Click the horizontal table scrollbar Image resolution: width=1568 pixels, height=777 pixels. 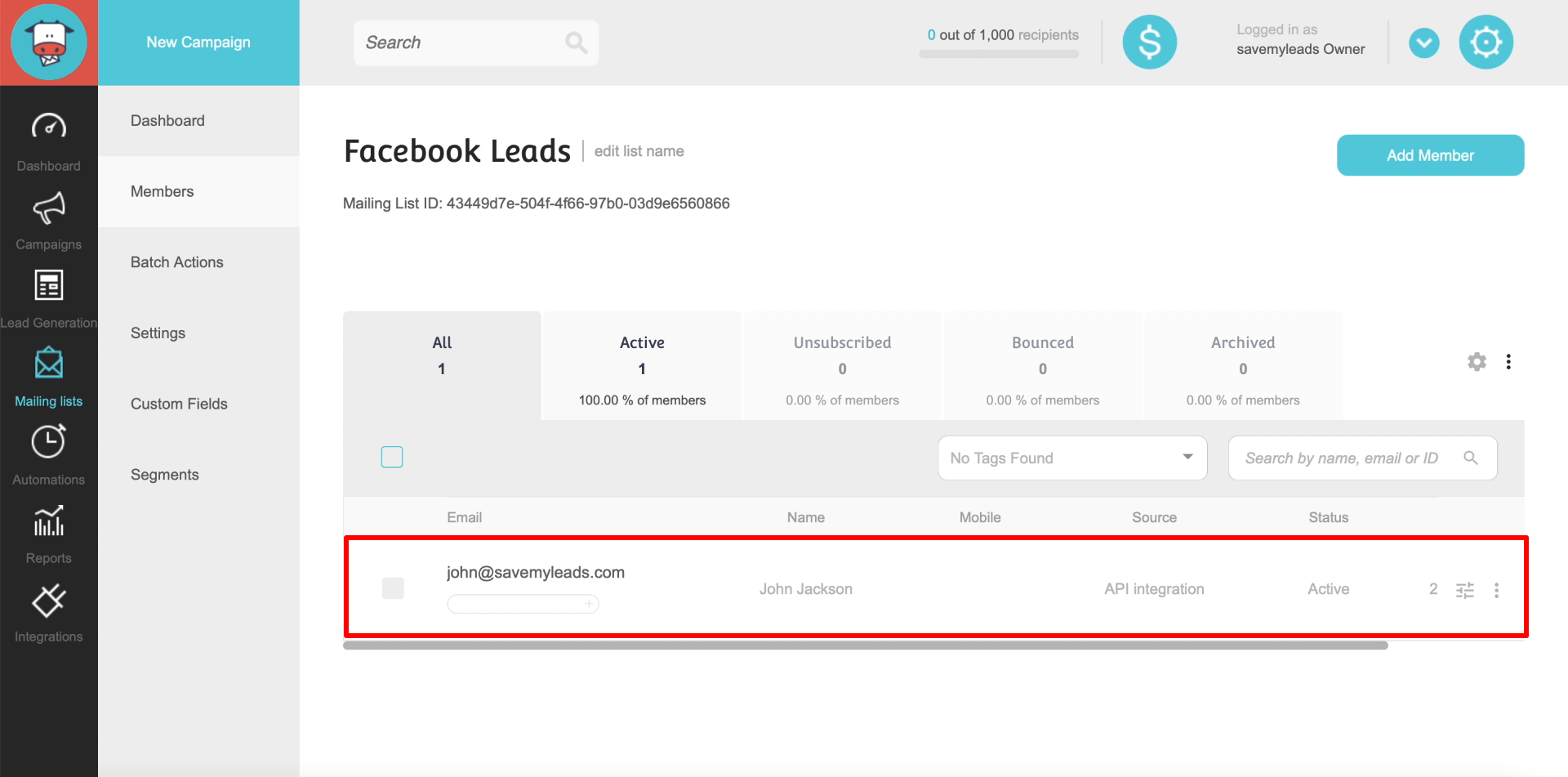point(866,645)
